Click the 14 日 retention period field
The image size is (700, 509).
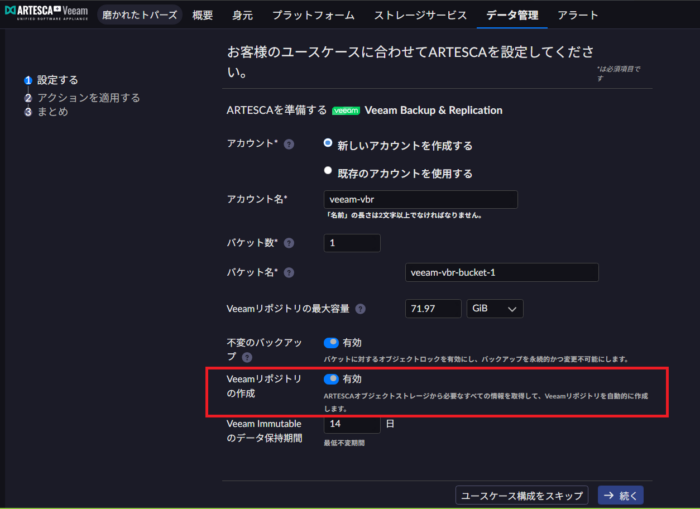pos(352,424)
